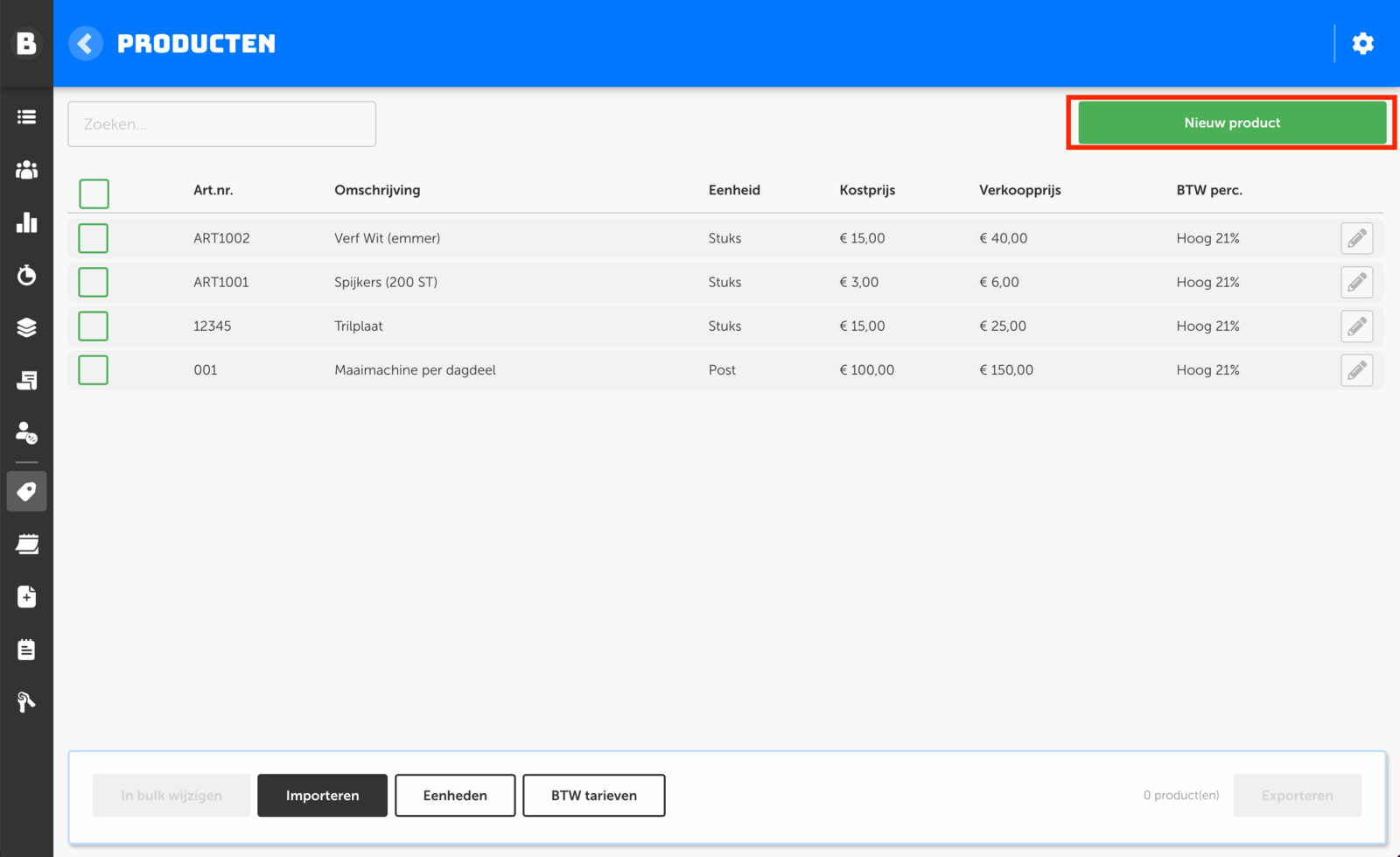Image resolution: width=1400 pixels, height=857 pixels.
Task: Open the people group icon in sidebar
Action: point(26,170)
